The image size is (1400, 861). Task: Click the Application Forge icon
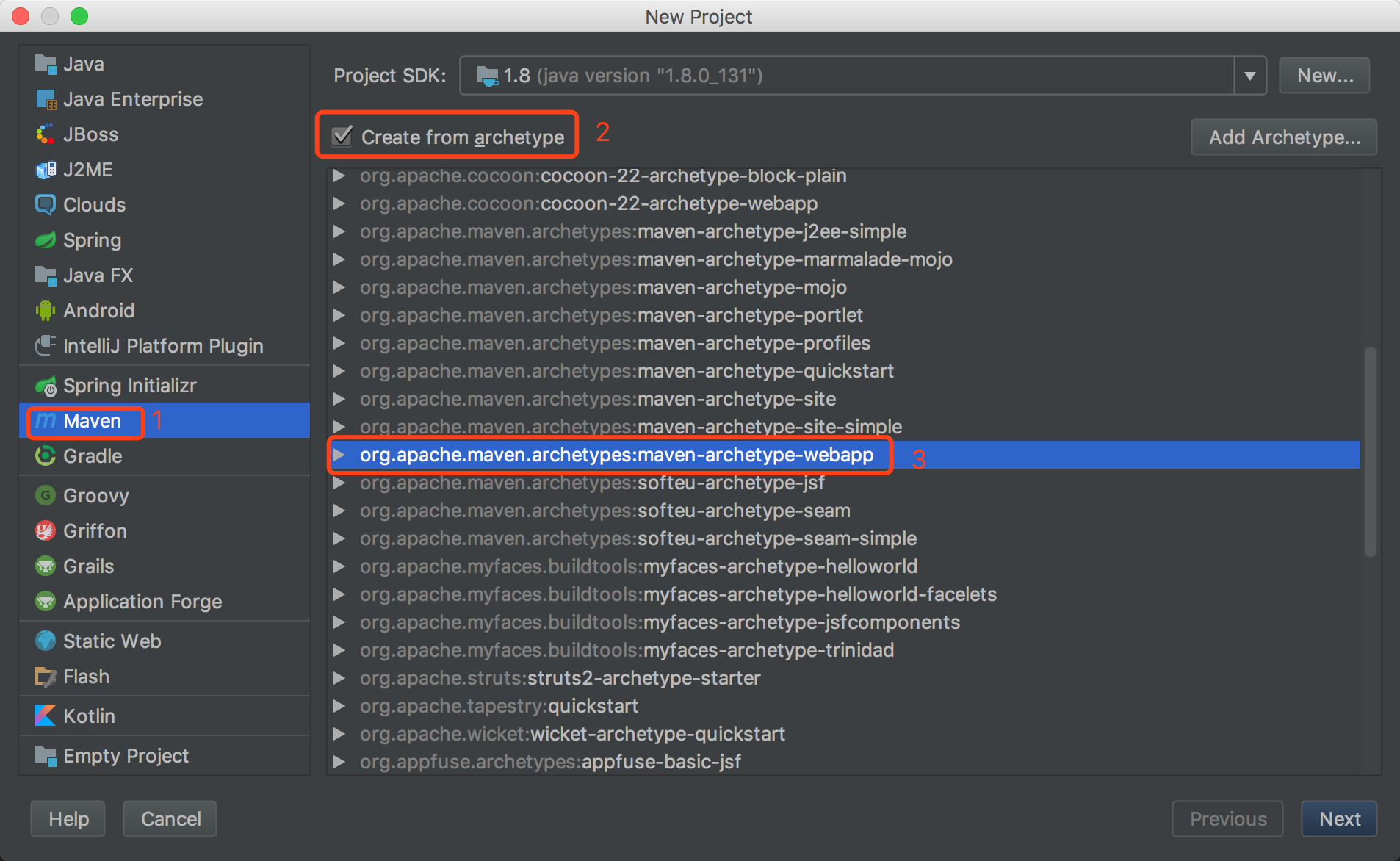click(46, 602)
